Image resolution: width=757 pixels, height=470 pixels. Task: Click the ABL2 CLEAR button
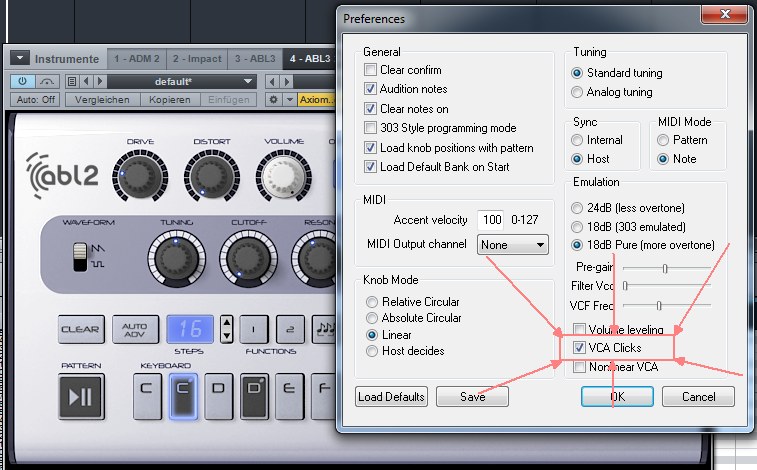tap(81, 329)
